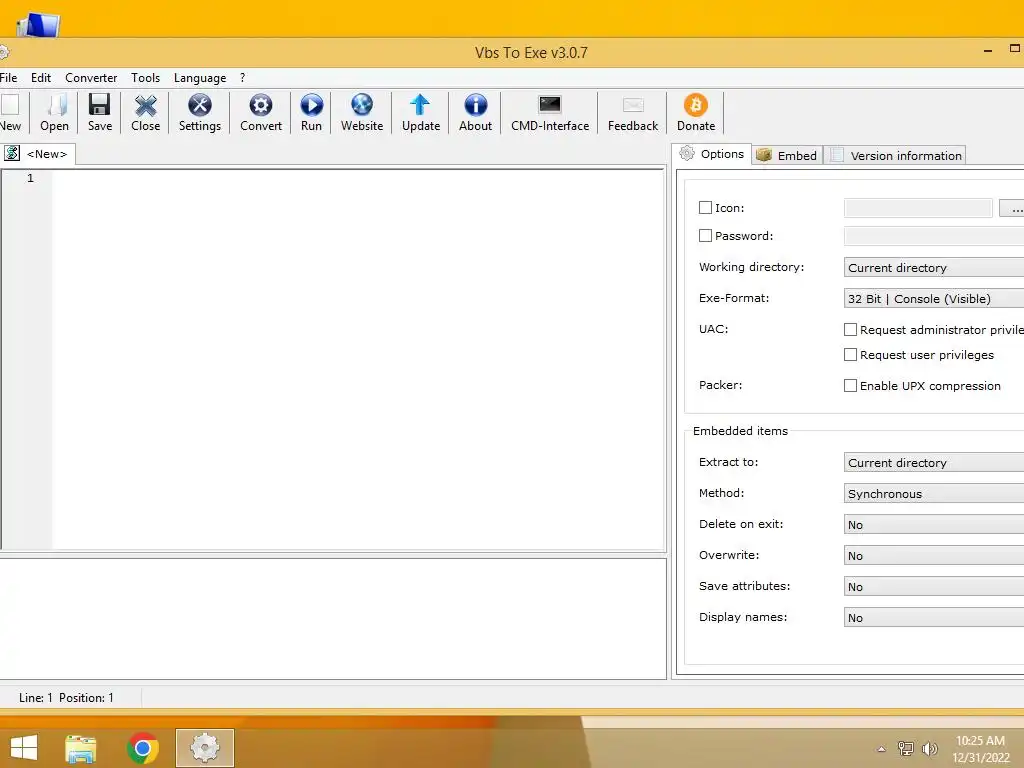The width and height of the screenshot is (1024, 768).
Task: Open the Exe-Format dropdown
Action: [934, 298]
